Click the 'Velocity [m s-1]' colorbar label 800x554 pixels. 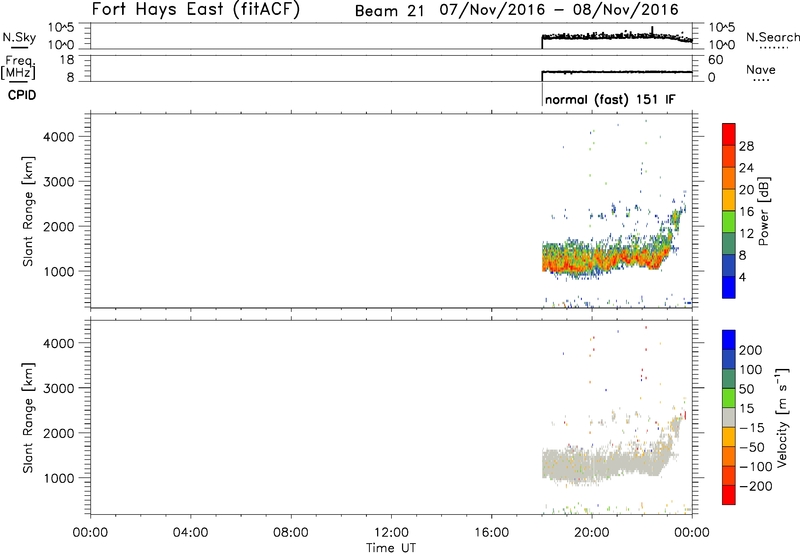point(782,417)
